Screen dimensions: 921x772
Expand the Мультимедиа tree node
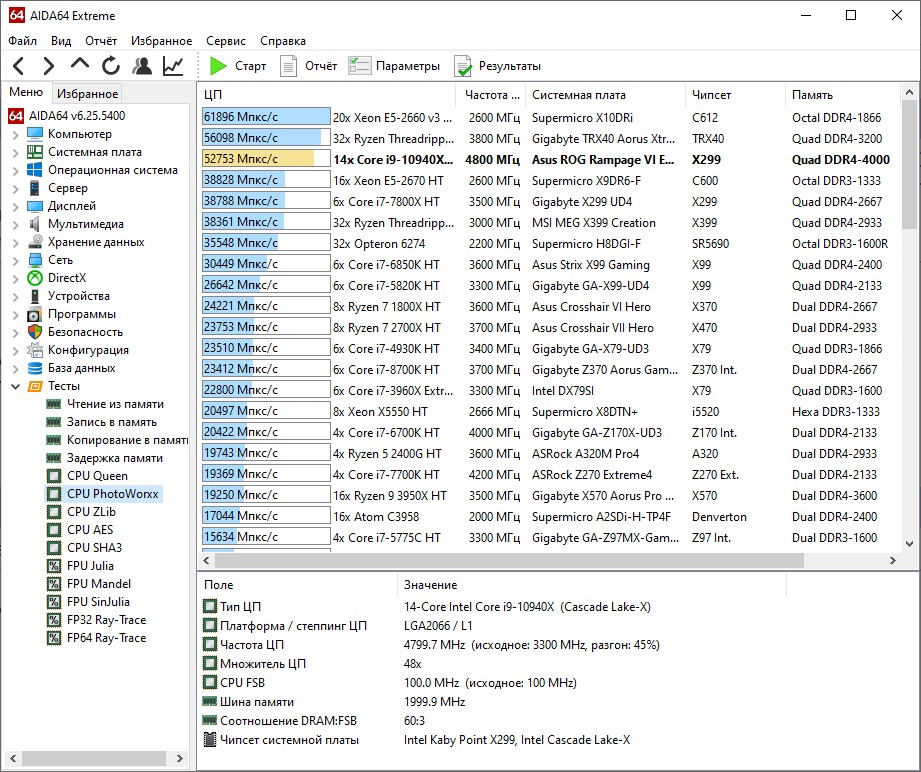coord(16,224)
